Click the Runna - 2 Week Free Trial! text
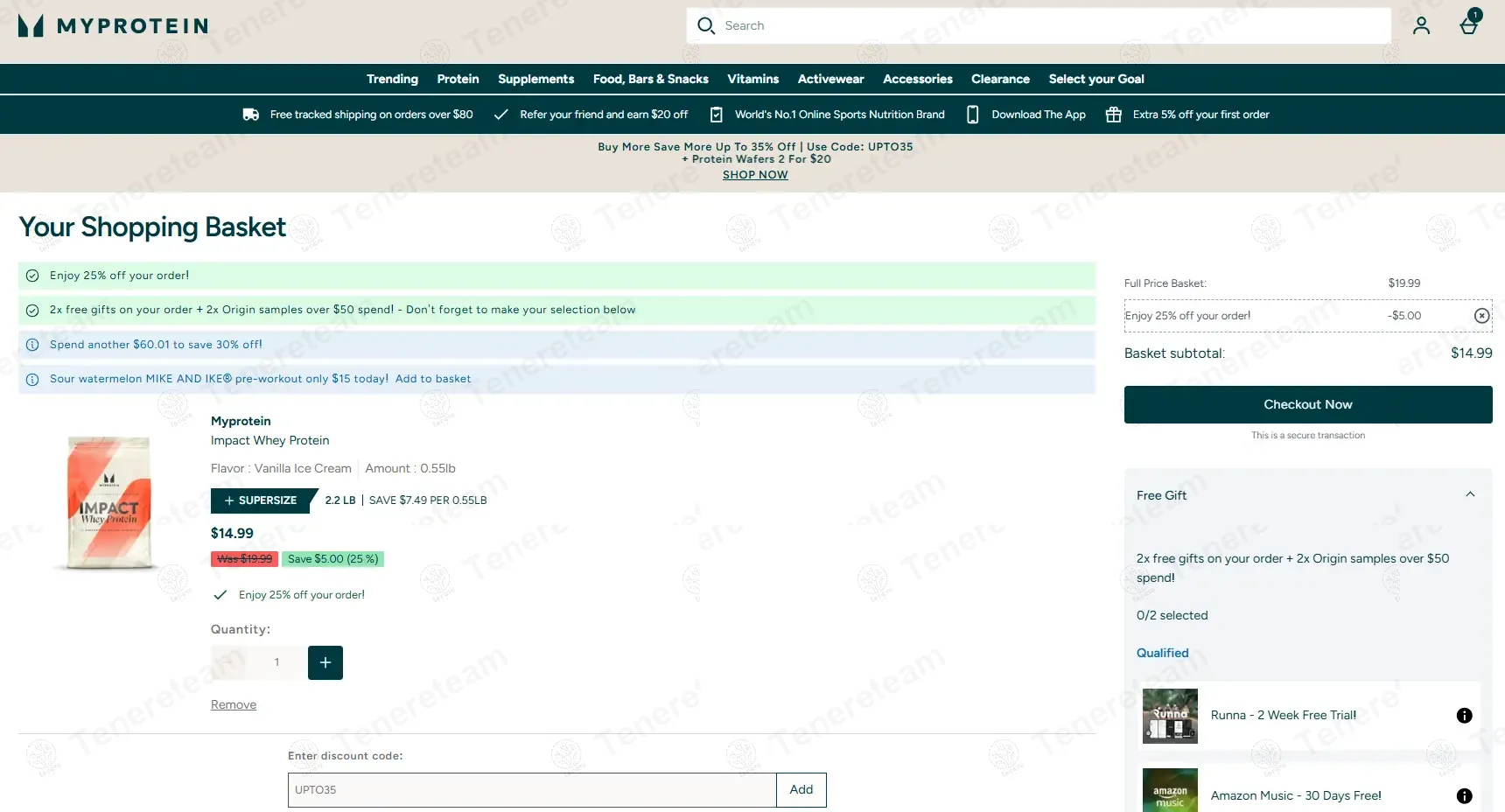This screenshot has height=812, width=1505. click(x=1284, y=716)
